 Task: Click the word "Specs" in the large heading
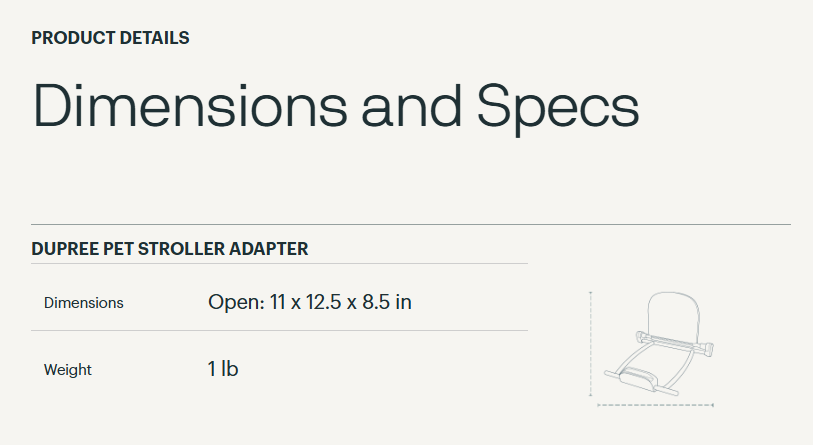[x=557, y=106]
